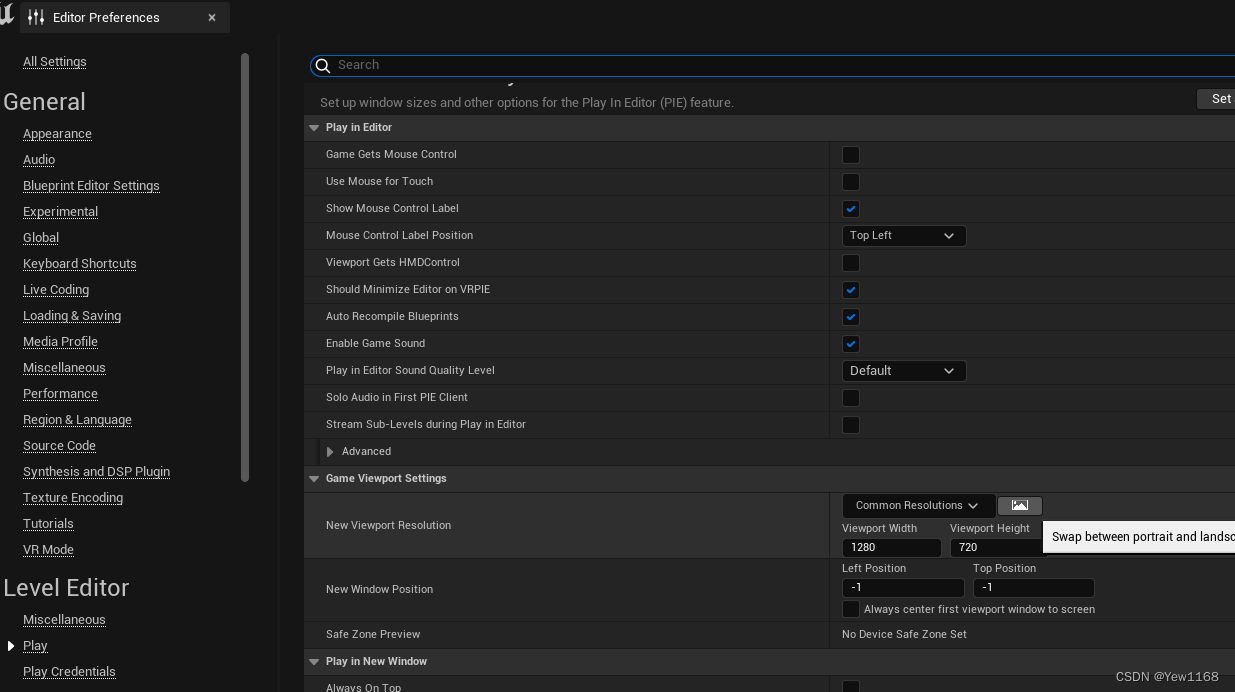Click the arrow beside Play in sidebar
Viewport: 1235px width, 692px height.
pos(11,646)
